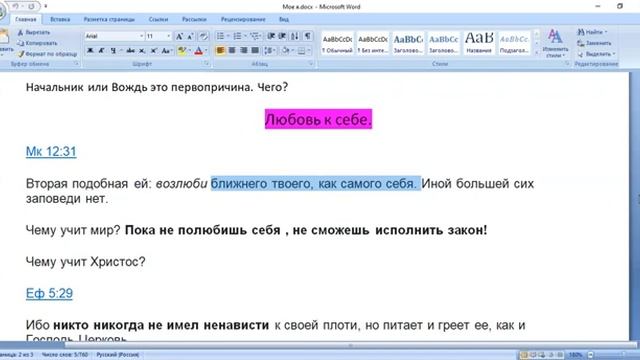
Task: Toggle Strikethrough formatting
Action: pos(130,51)
